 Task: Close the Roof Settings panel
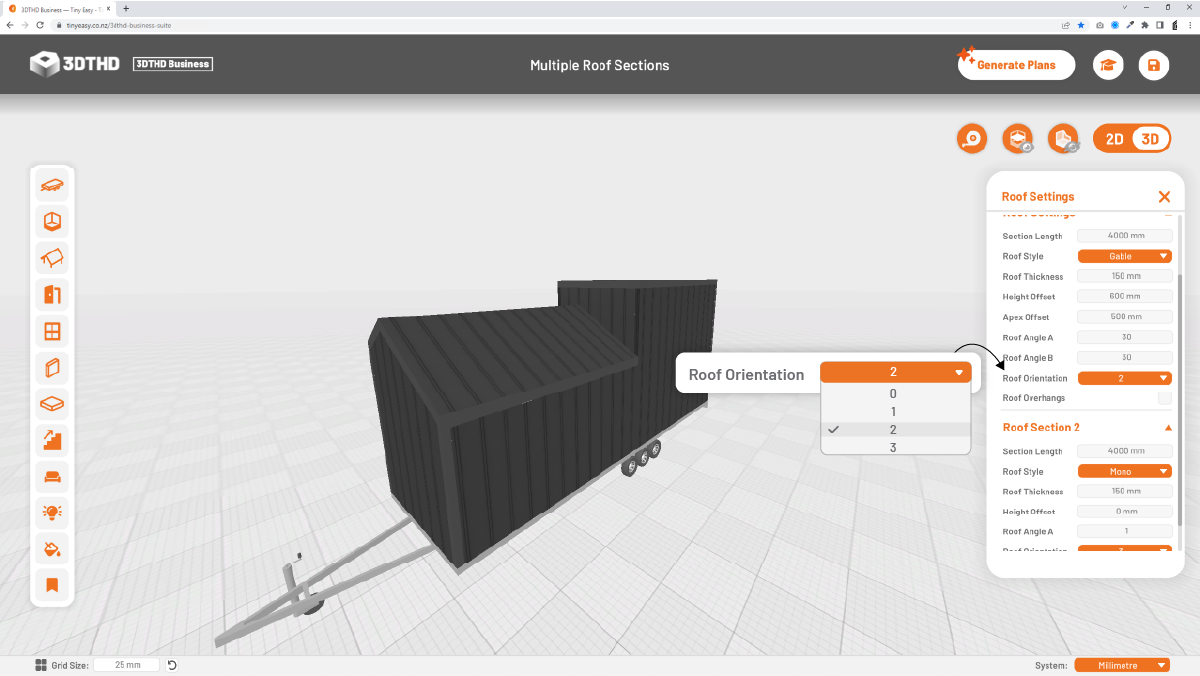point(1164,197)
